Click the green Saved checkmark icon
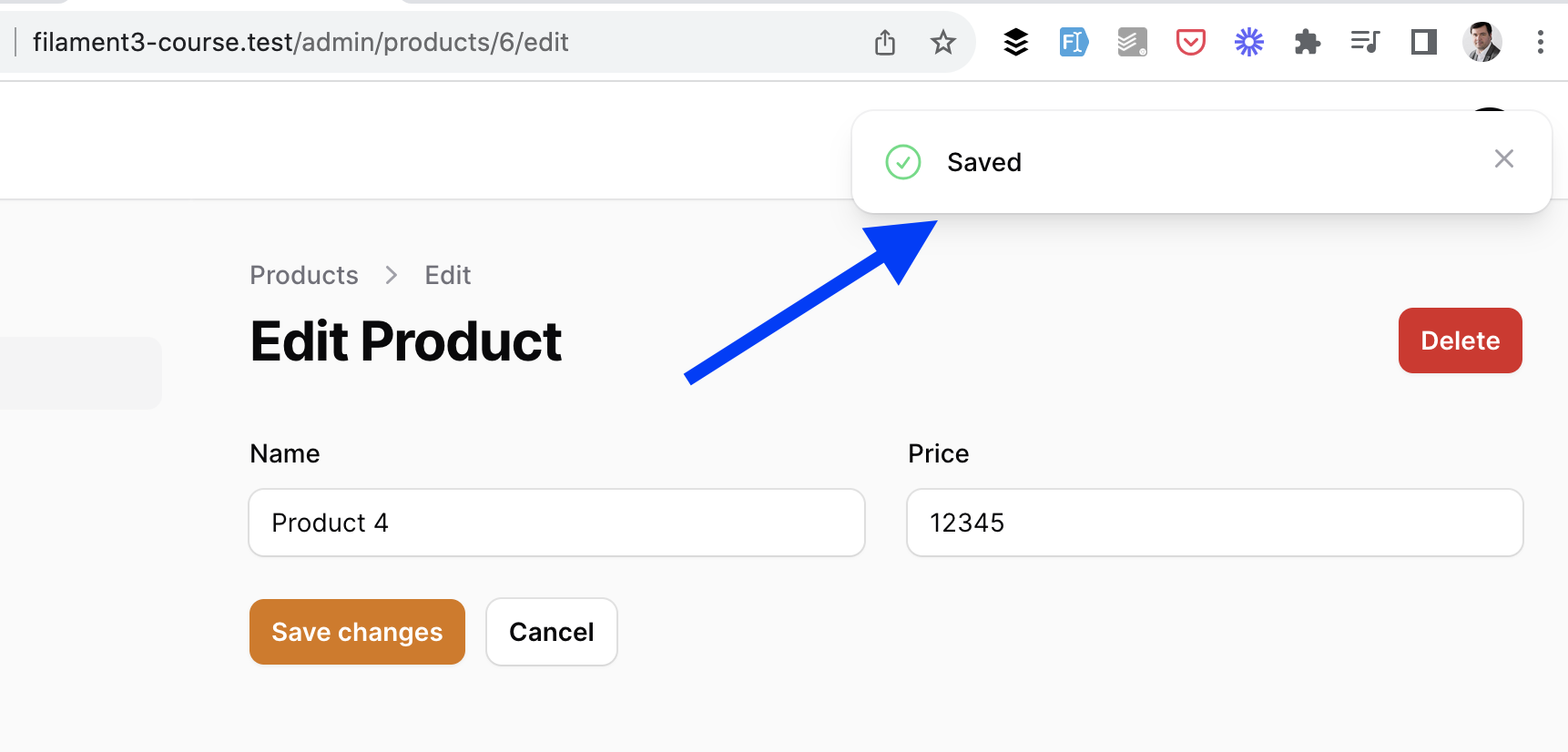Screen dimensions: 1568x752 [x=903, y=162]
